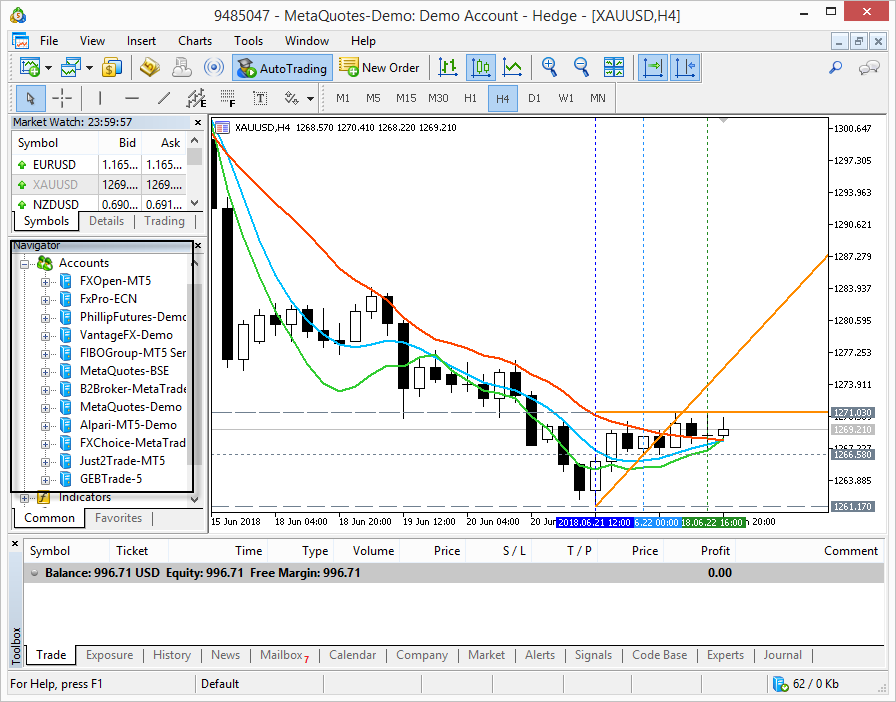Viewport: 896px width, 702px height.
Task: Switch chart to line chart icon
Action: pos(512,68)
